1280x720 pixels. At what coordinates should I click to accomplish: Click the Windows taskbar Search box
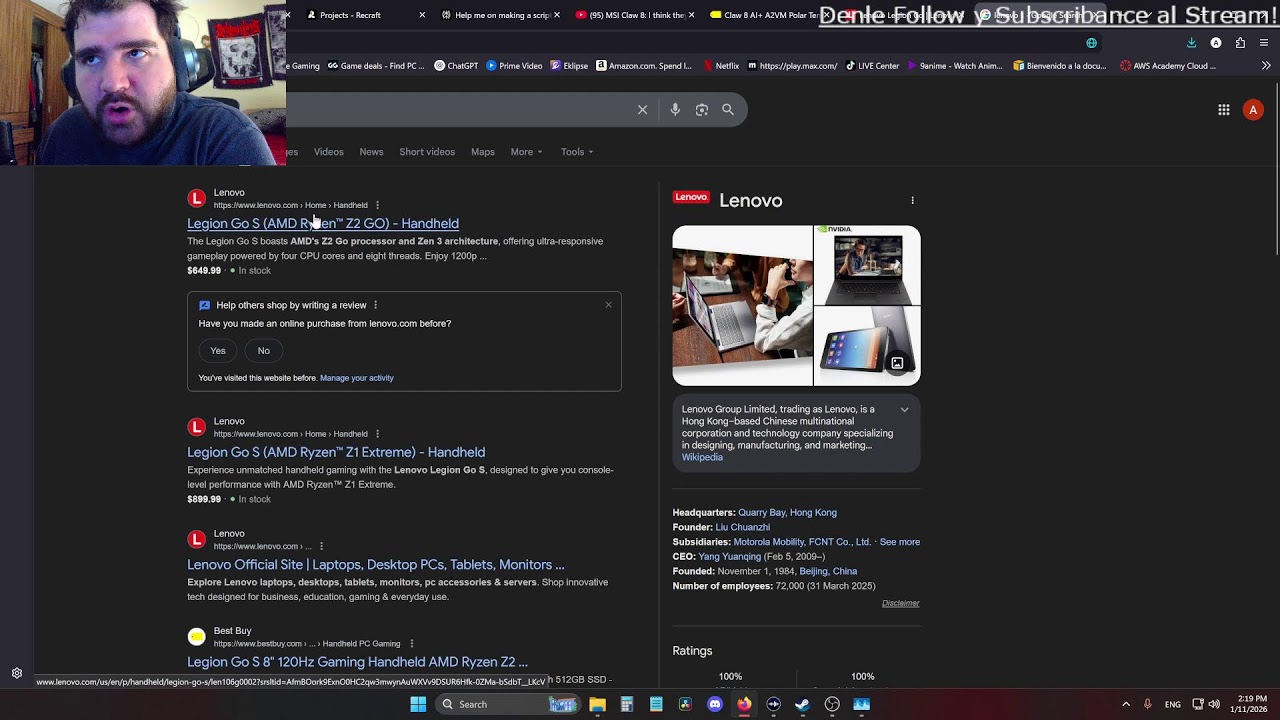[510, 704]
